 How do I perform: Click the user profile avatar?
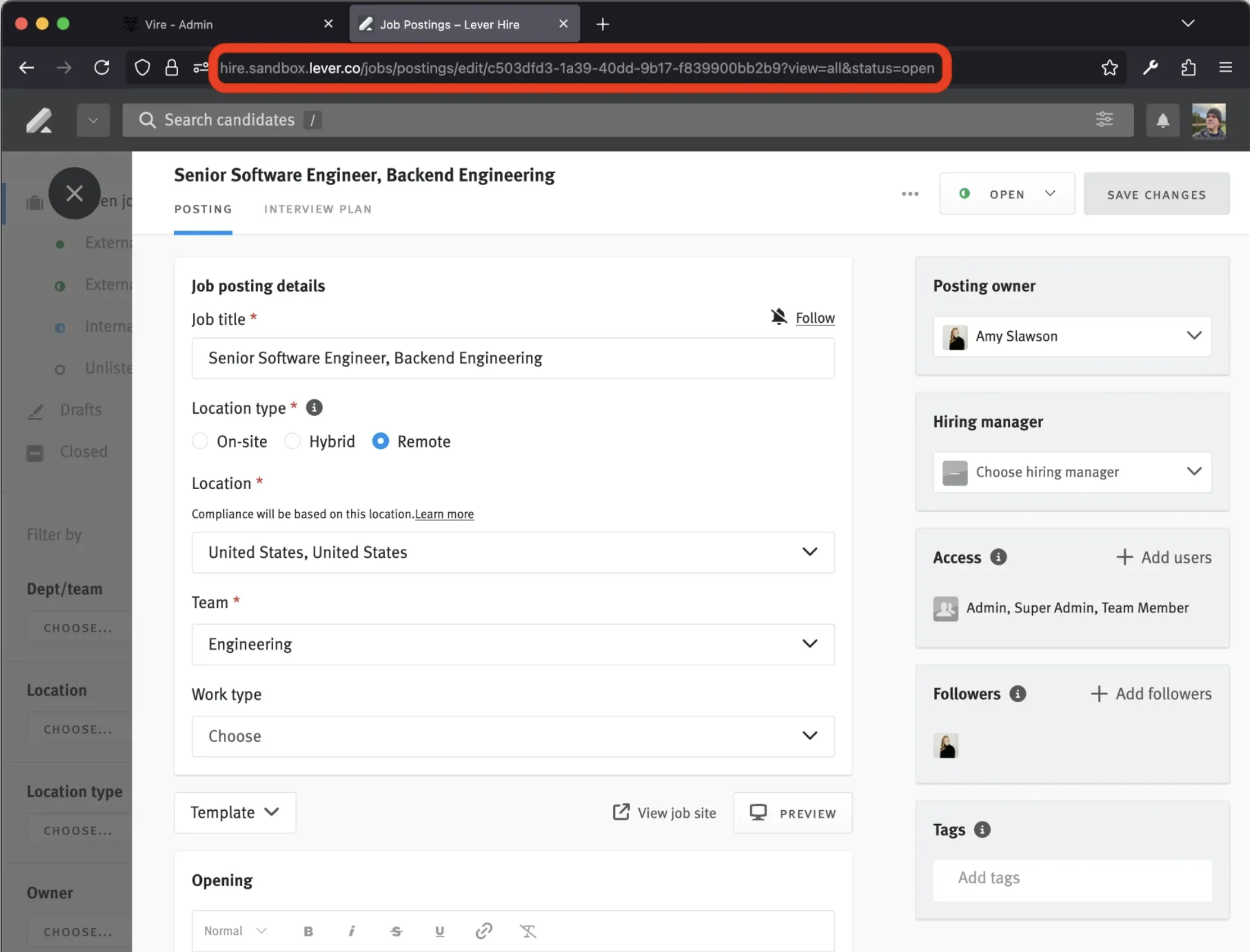(1209, 121)
